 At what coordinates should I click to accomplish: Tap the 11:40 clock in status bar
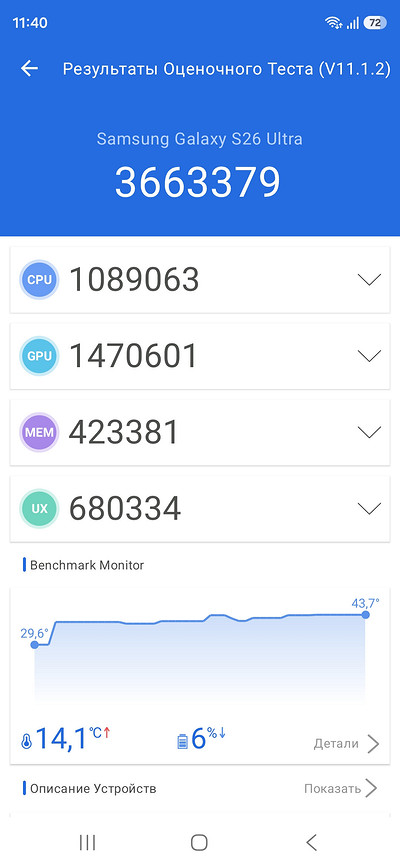point(30,23)
